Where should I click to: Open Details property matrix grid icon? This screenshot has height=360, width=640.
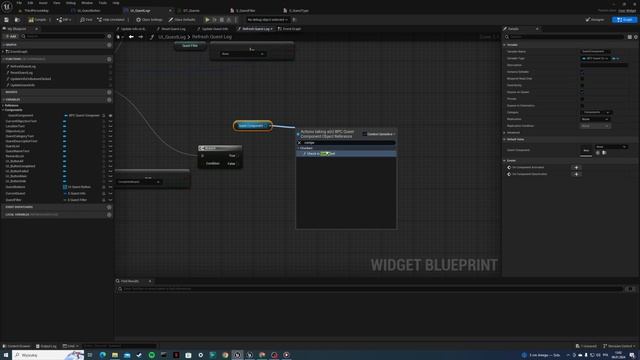coord(630,37)
